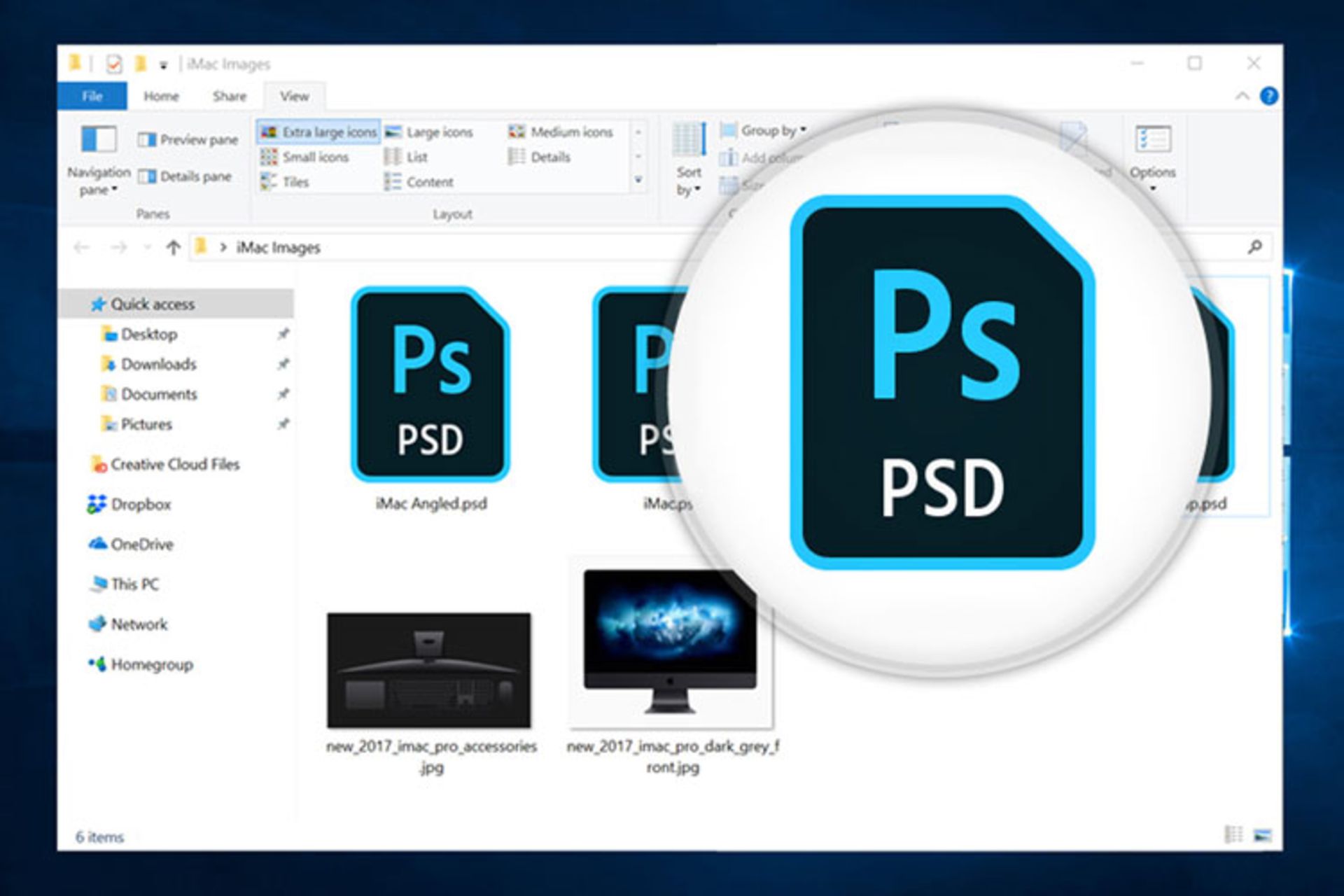The height and width of the screenshot is (896, 1344).
Task: Switch to Large icons layout
Action: [430, 132]
